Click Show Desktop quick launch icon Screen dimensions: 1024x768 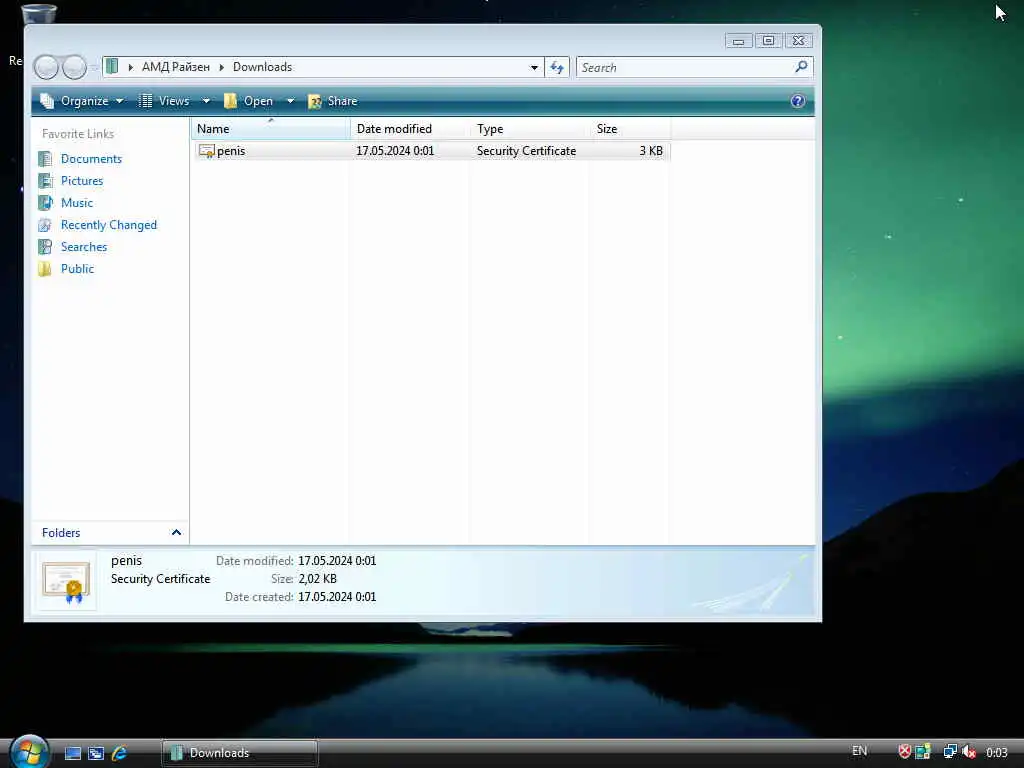72,753
